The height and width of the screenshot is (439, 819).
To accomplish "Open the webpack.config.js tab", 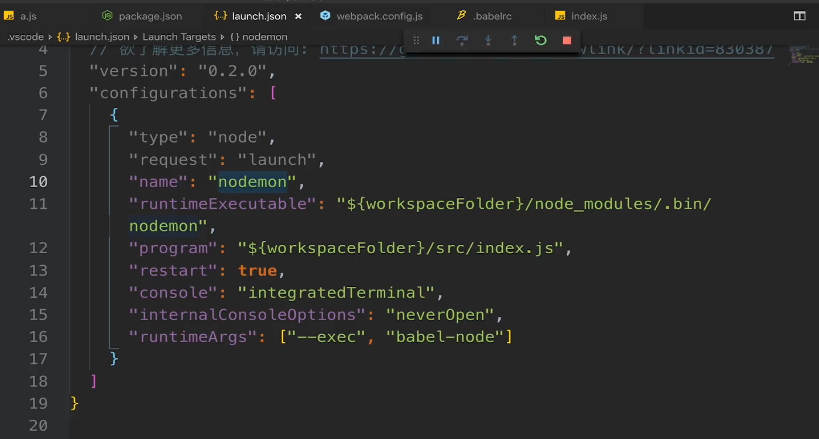I will (x=379, y=16).
